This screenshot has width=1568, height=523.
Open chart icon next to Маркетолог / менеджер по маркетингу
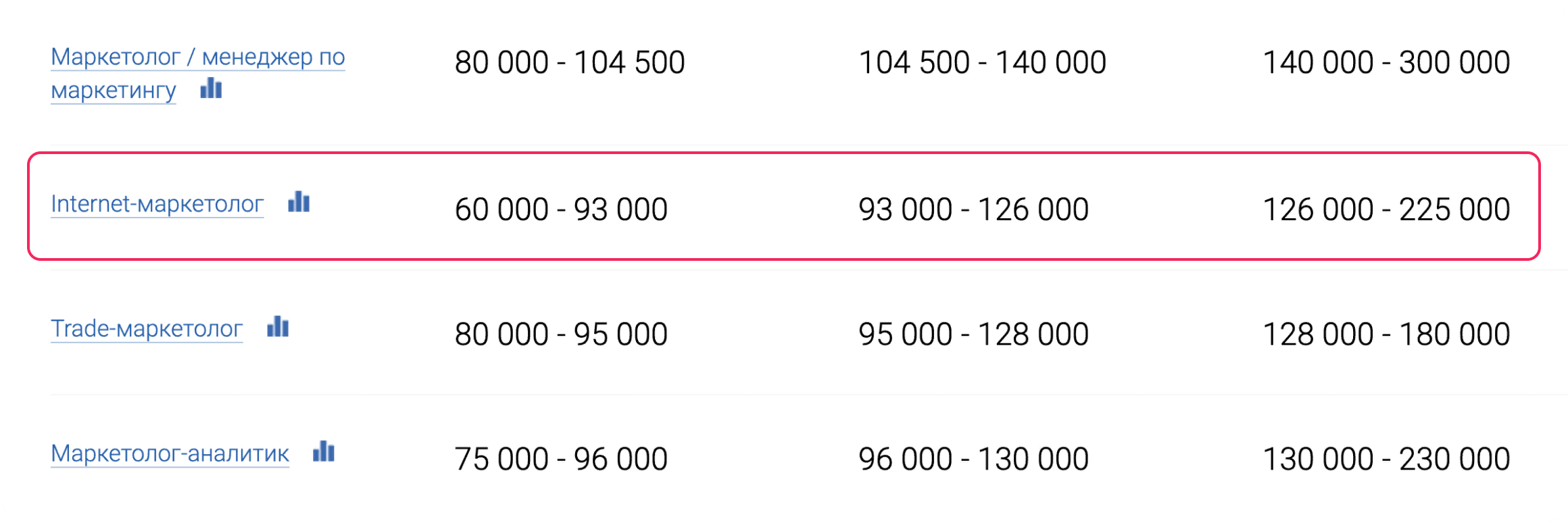pyautogui.click(x=211, y=88)
